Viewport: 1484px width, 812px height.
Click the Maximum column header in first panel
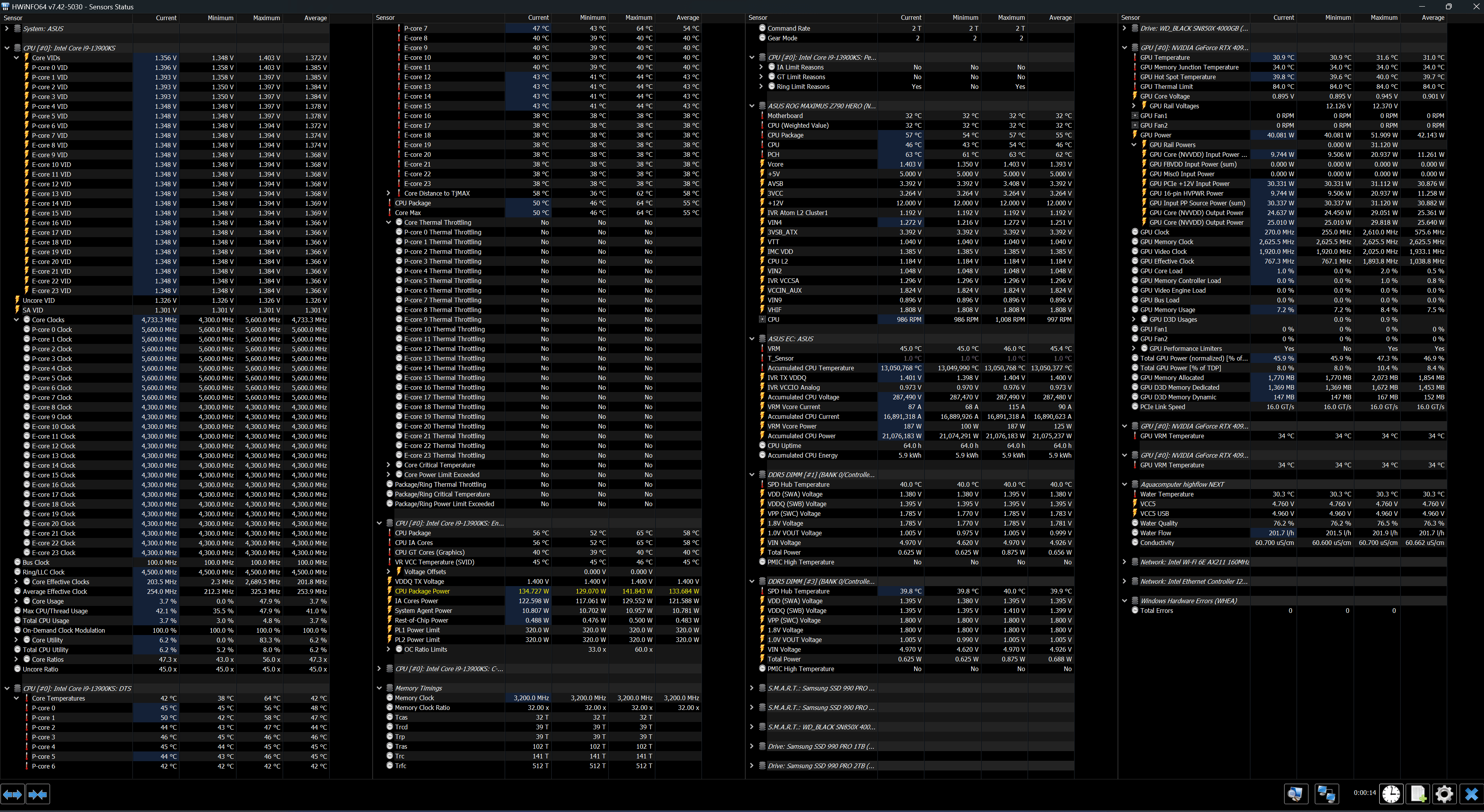tap(266, 18)
